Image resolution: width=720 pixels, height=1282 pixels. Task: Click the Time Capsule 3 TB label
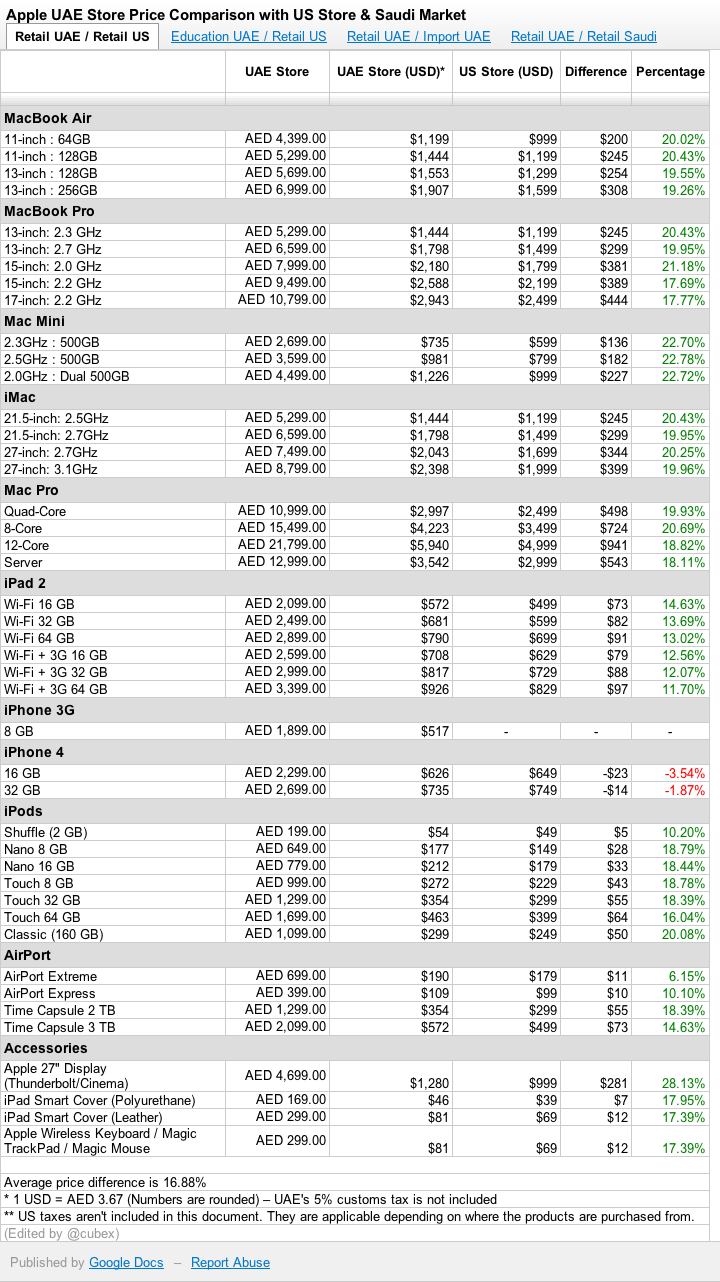click(x=60, y=1028)
